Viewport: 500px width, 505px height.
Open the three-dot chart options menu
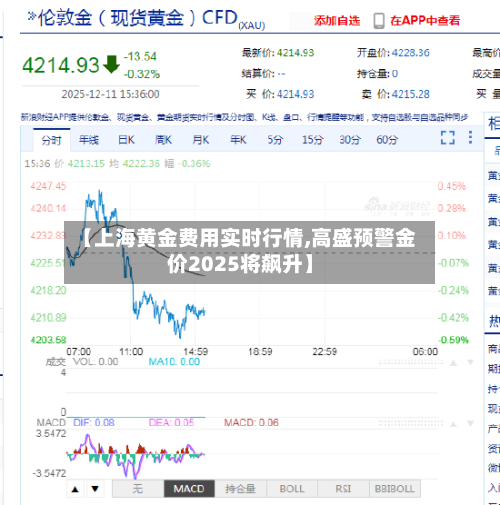tap(470, 137)
